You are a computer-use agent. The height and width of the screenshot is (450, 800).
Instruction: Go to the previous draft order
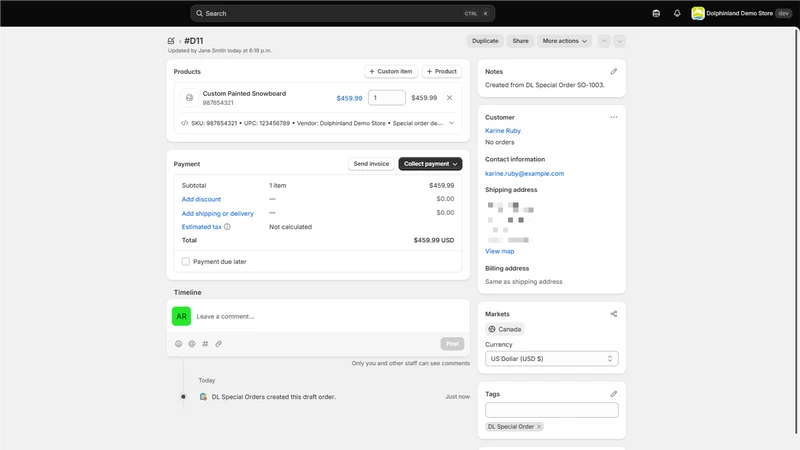pyautogui.click(x=604, y=41)
